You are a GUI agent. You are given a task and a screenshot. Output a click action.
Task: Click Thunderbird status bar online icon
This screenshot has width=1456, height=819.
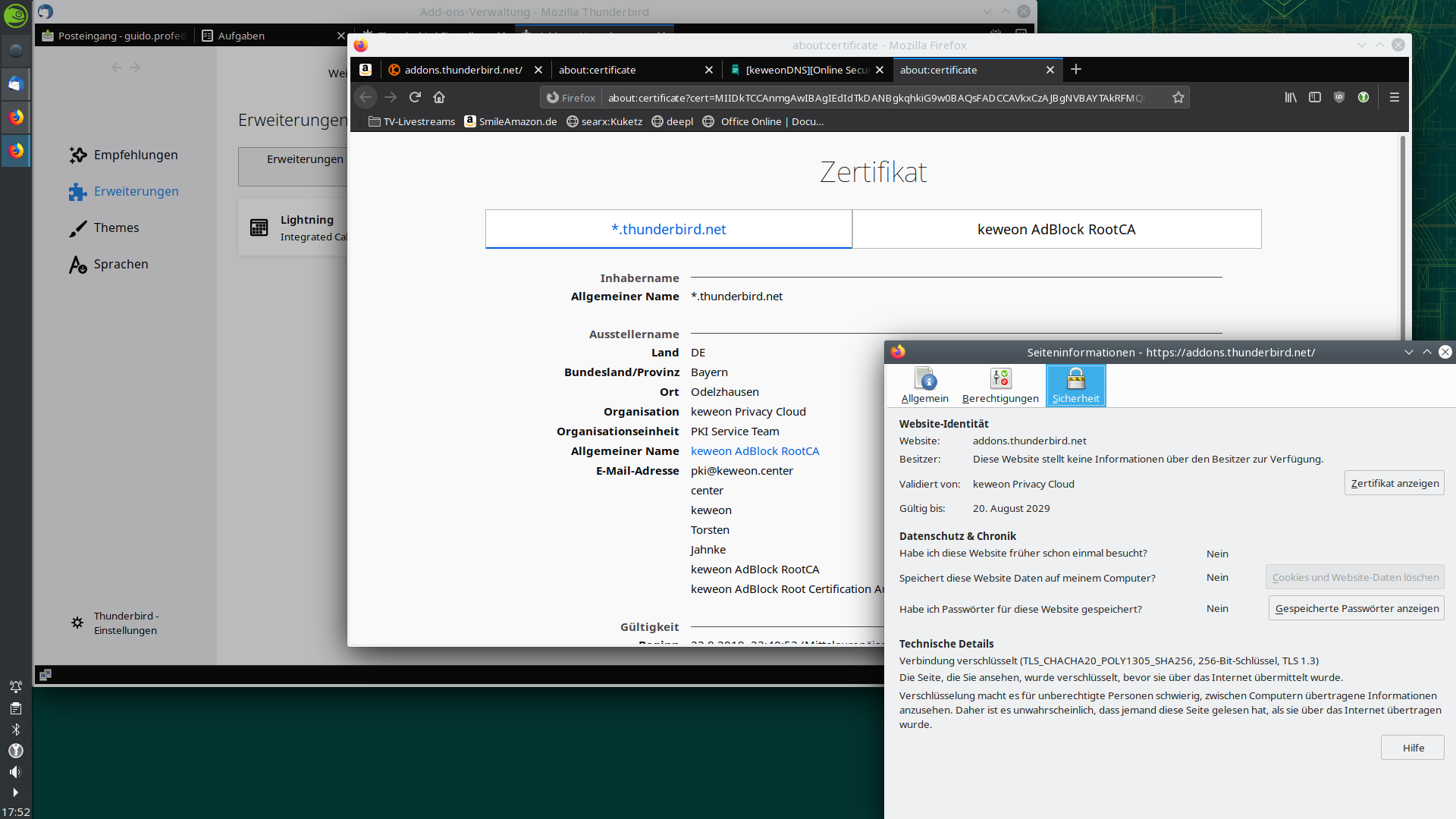click(x=45, y=674)
